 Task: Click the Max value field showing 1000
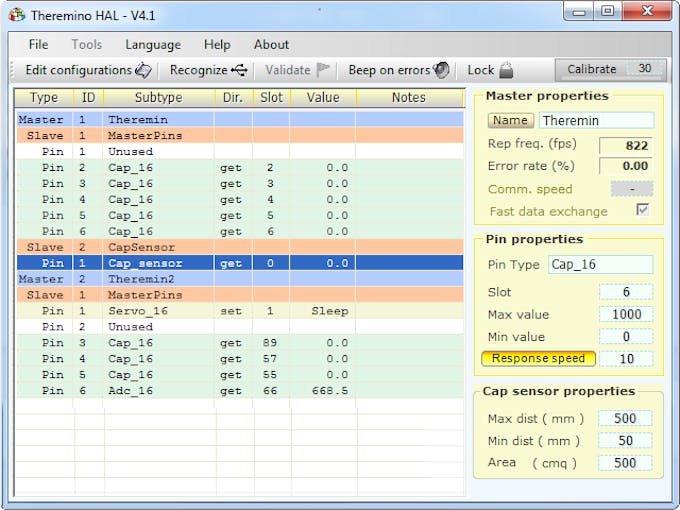click(x=626, y=314)
